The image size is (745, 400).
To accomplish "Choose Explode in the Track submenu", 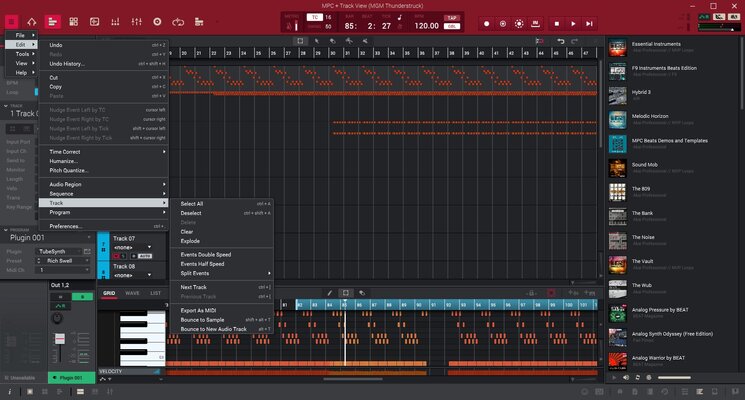I will (x=222, y=241).
